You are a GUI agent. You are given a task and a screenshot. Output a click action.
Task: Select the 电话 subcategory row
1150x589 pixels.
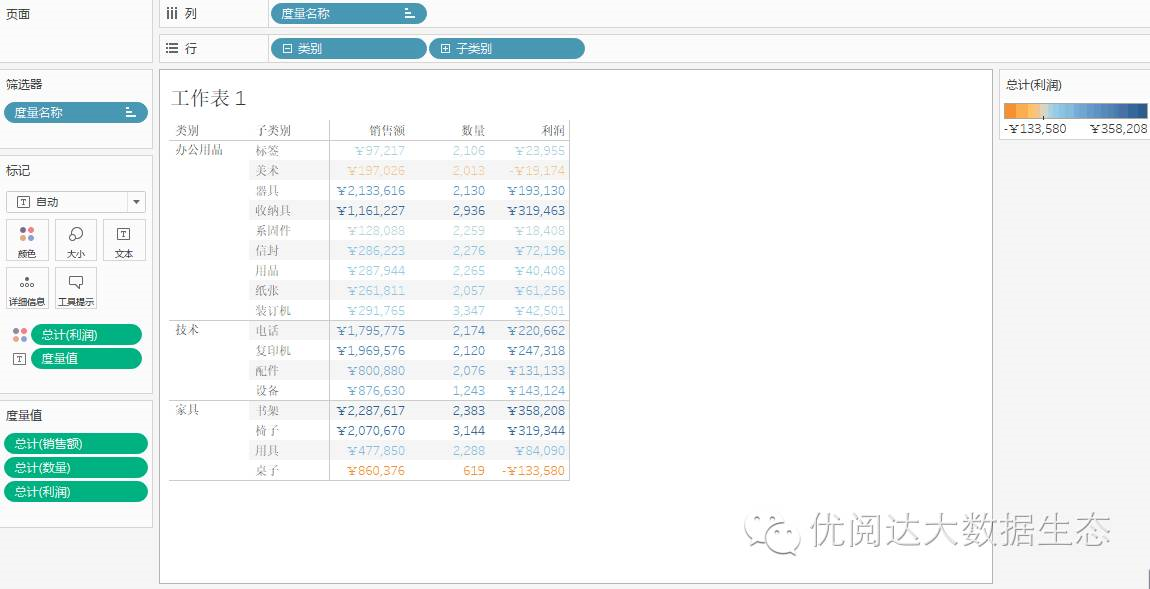point(268,331)
